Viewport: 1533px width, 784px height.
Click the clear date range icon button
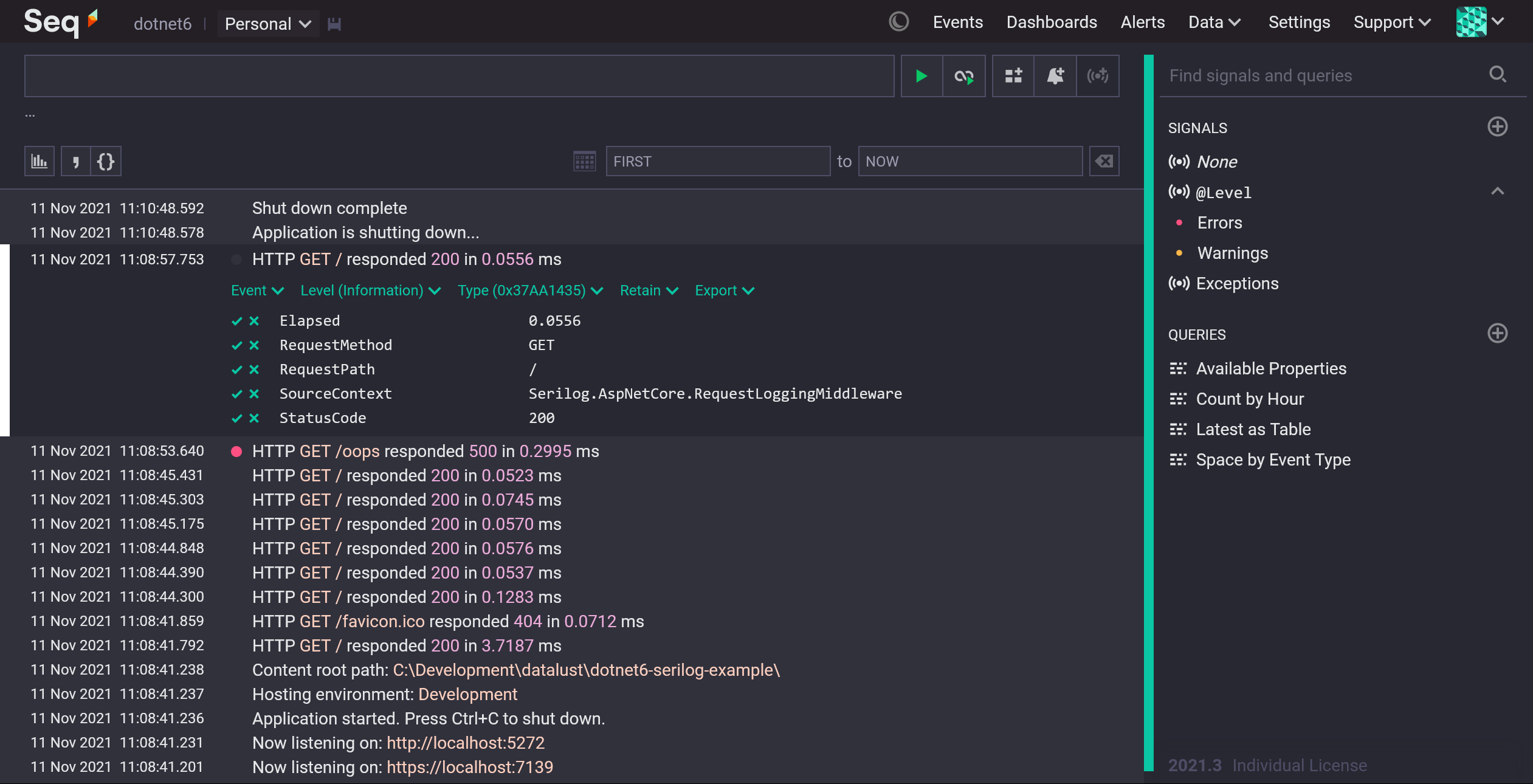pos(1104,160)
